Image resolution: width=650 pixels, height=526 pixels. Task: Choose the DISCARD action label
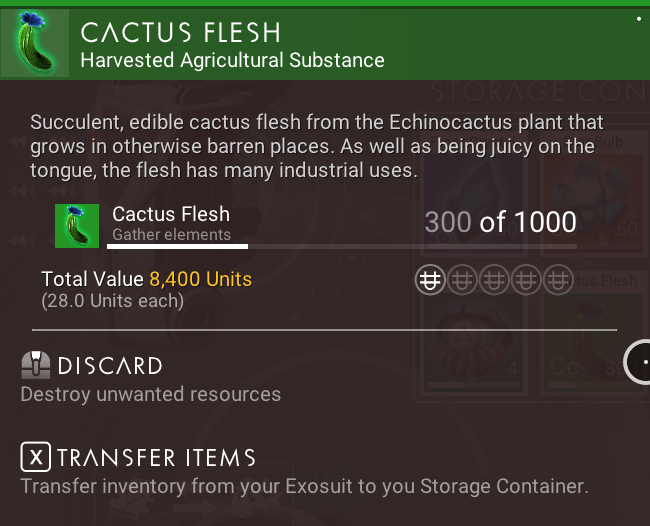click(x=110, y=366)
